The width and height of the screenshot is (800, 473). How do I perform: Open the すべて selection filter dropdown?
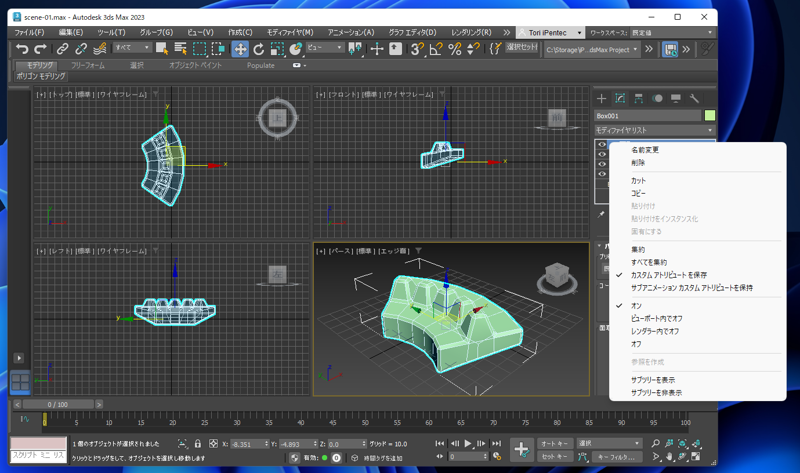click(132, 47)
